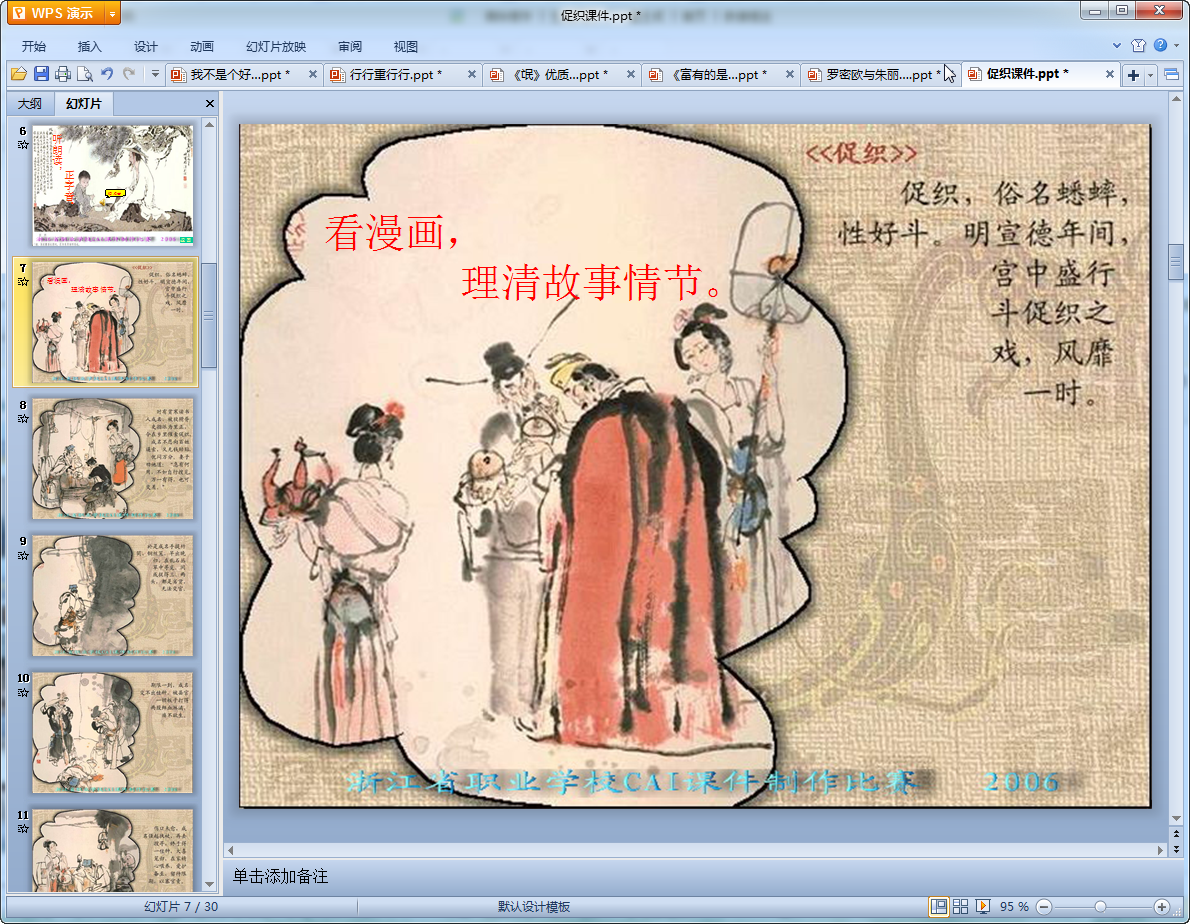Image resolution: width=1190 pixels, height=924 pixels.
Task: Select slide 11 thumbnail
Action: (x=113, y=850)
